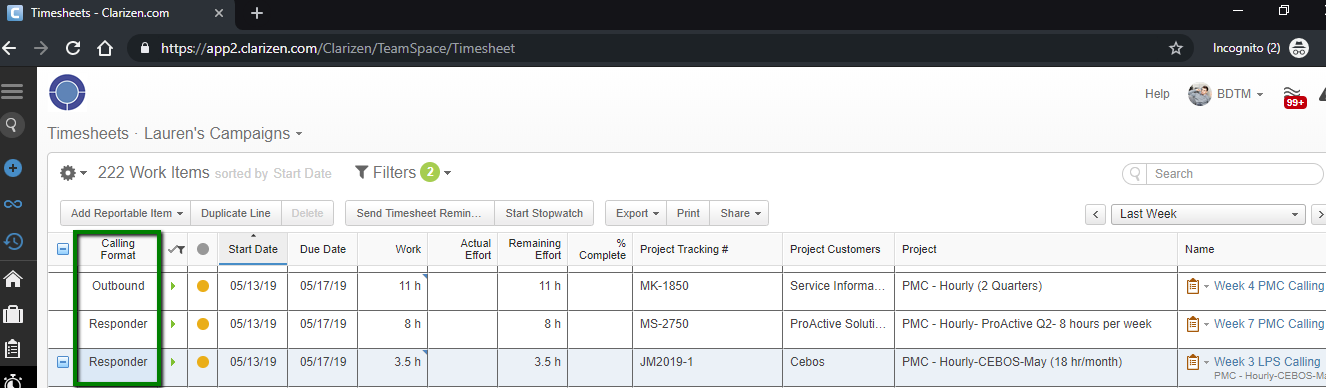Viewport: 1326px width, 388px height.
Task: Toggle the header select-all checkbox
Action: 63,249
